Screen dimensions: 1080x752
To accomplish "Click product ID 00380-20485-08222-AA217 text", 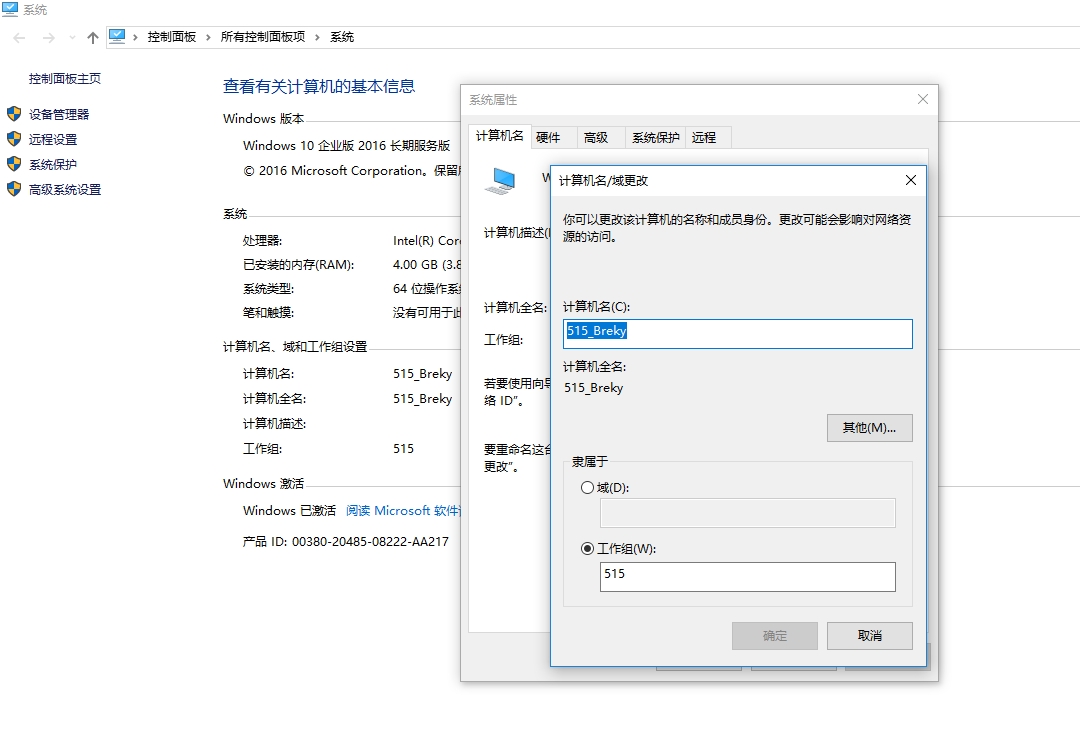I will 370,542.
